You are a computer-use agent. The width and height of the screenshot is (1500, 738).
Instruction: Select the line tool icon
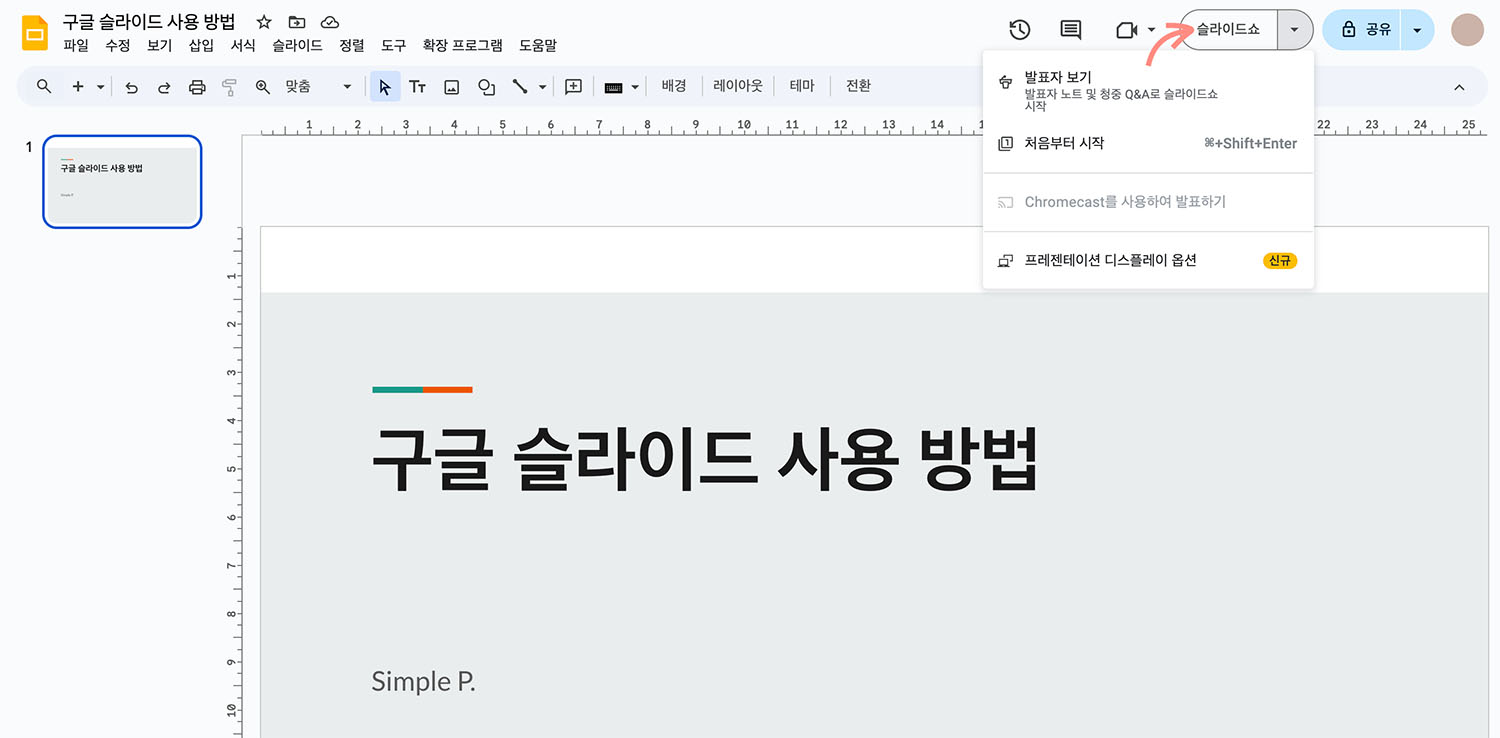click(520, 87)
